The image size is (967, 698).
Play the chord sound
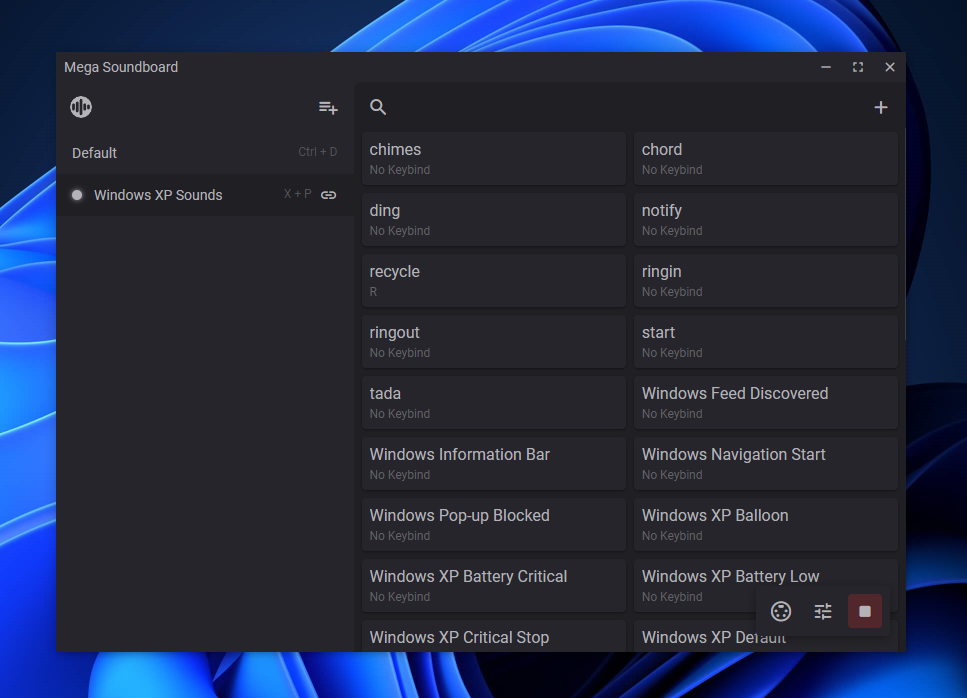pos(765,158)
